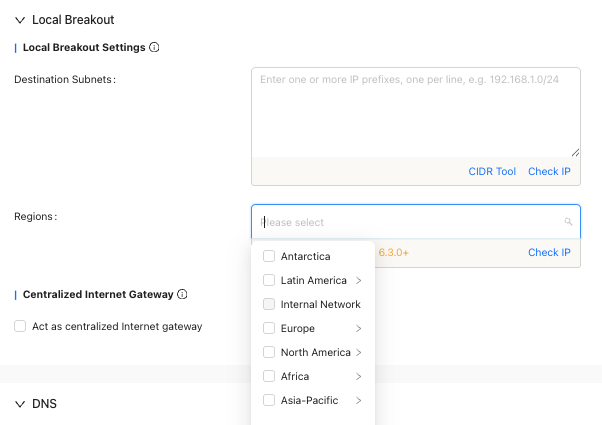
Task: Collapse the Local Breakout section chevron
Action: (20, 20)
